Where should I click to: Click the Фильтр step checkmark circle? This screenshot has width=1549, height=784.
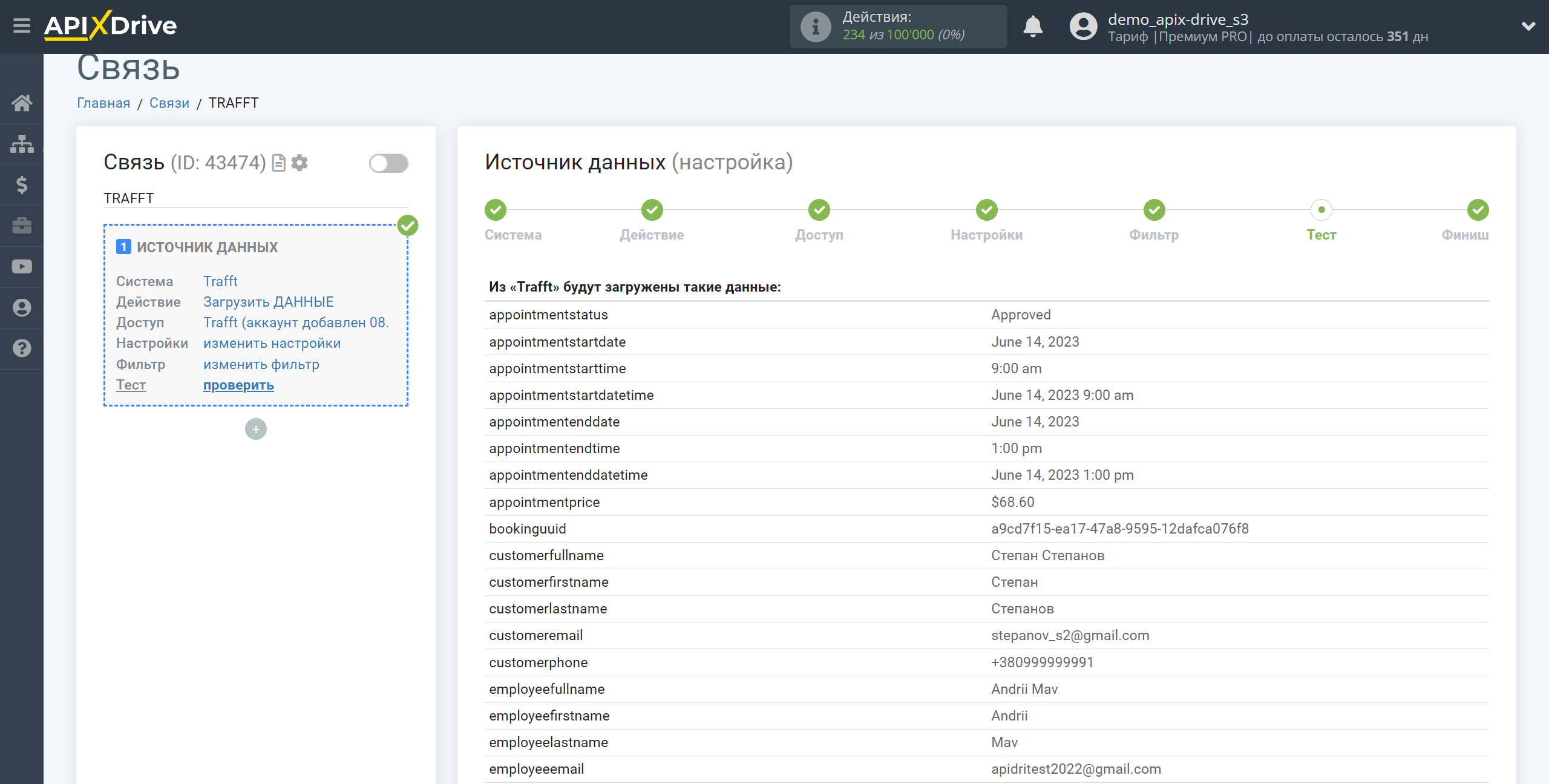click(x=1154, y=210)
